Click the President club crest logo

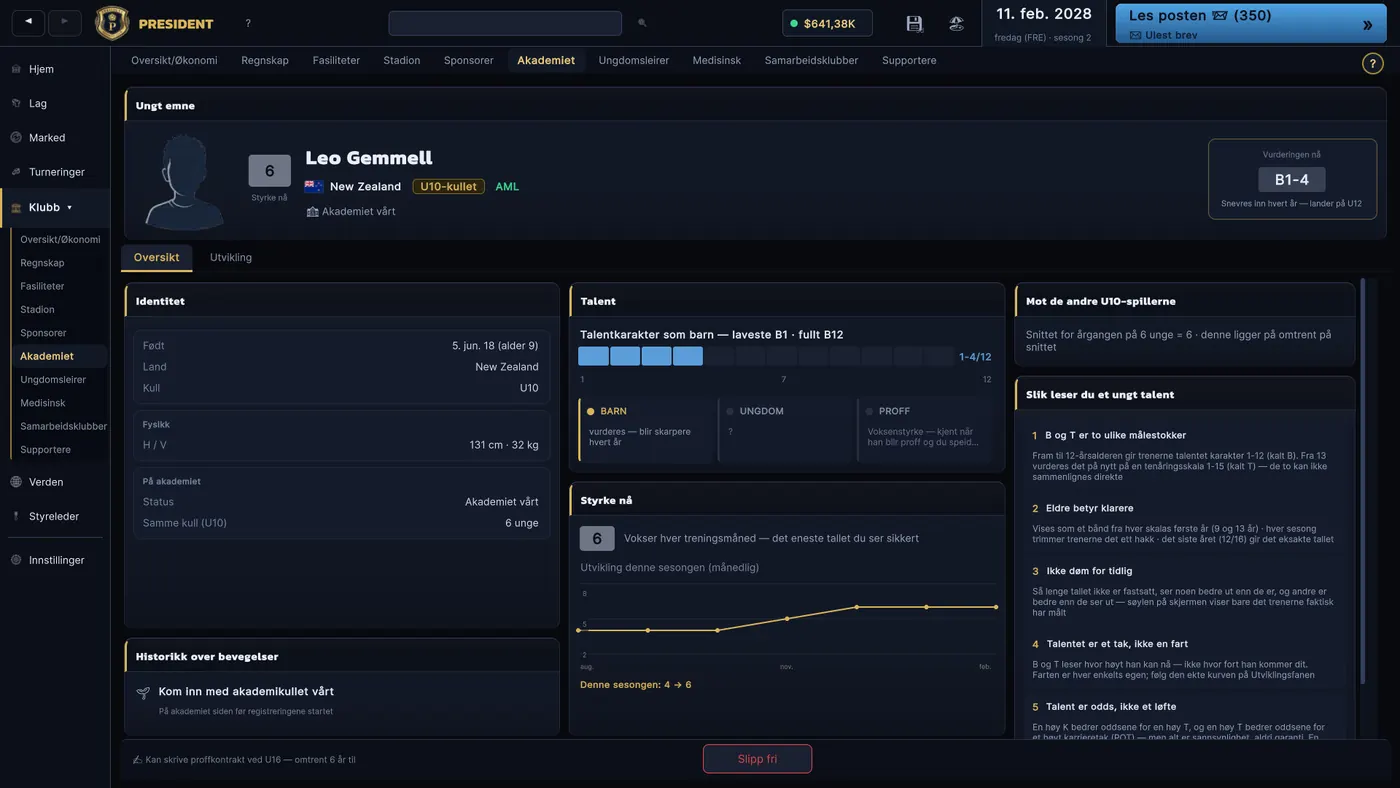pyautogui.click(x=112, y=23)
